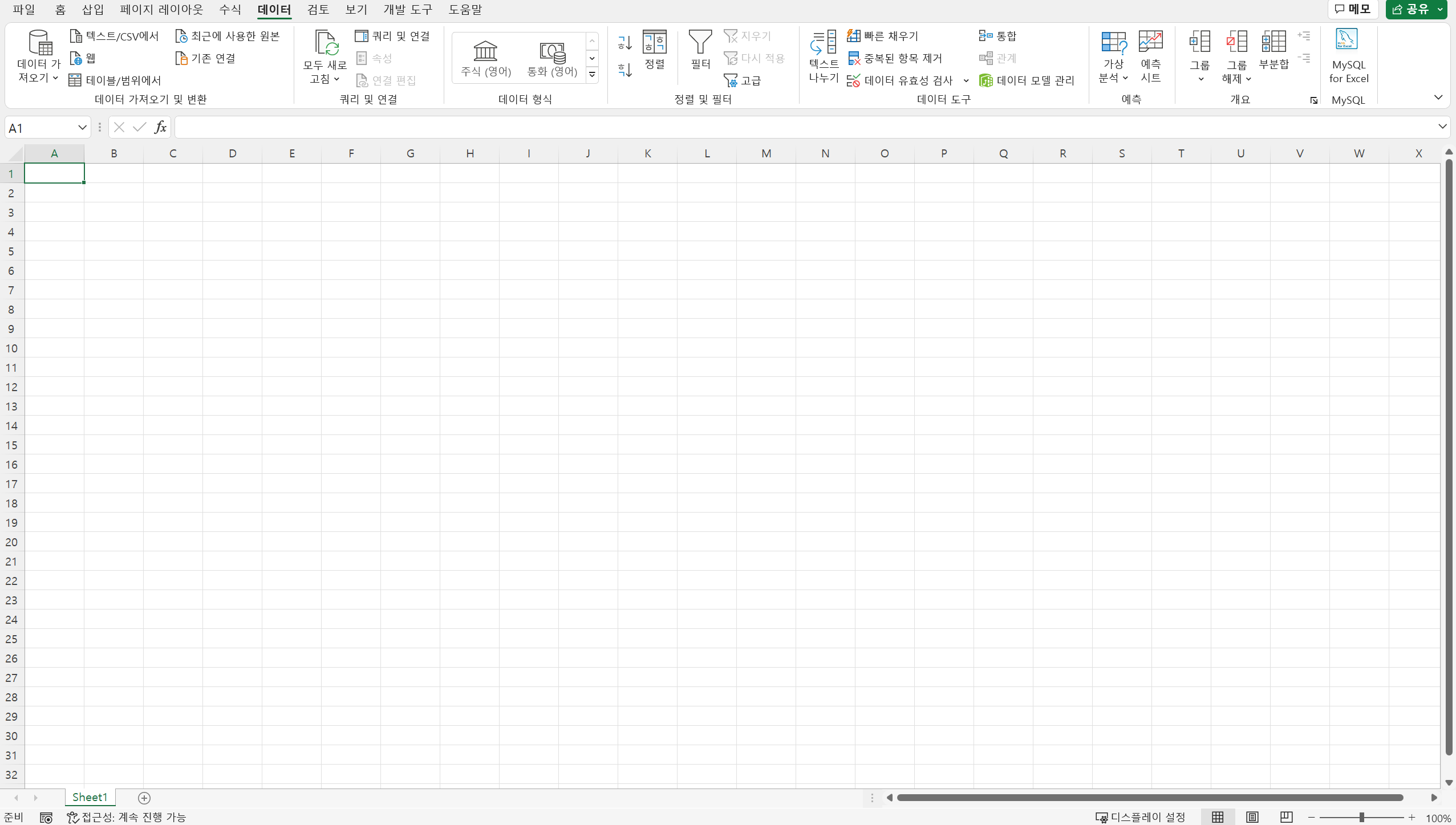This screenshot has height=825, width=1456.
Task: Insert function with fx button
Action: (x=160, y=127)
